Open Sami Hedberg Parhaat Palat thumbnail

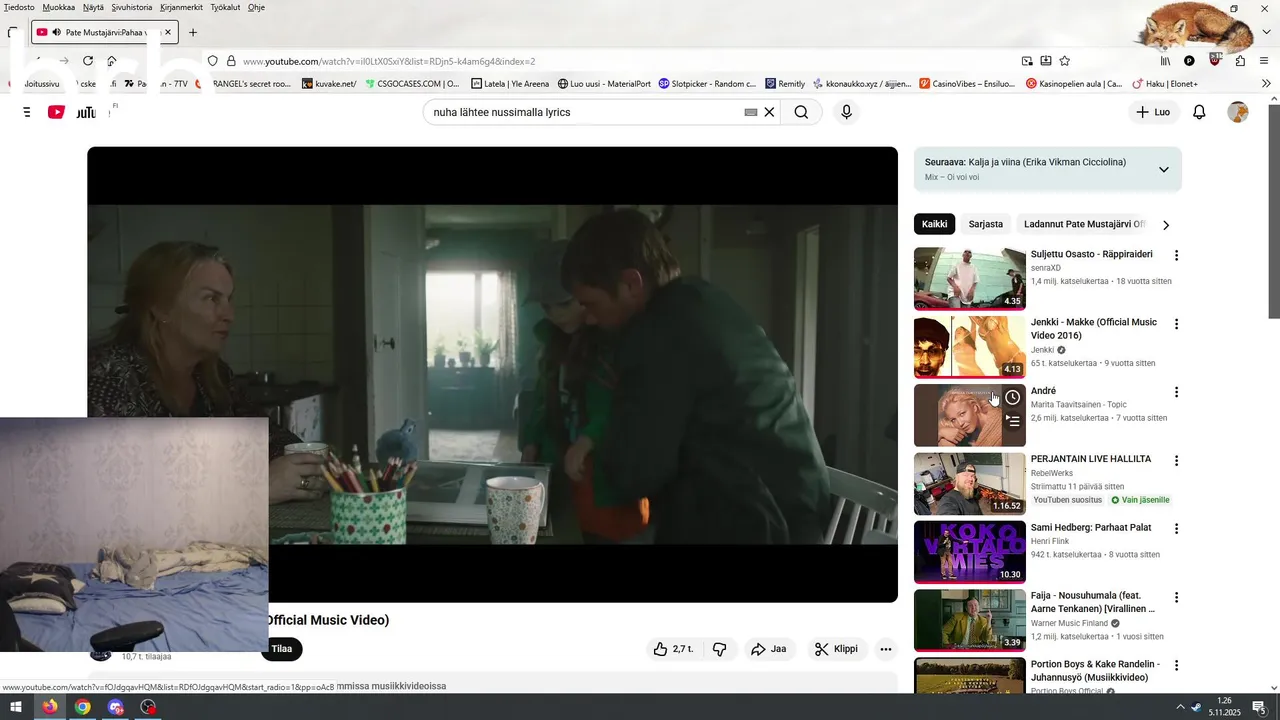click(970, 552)
